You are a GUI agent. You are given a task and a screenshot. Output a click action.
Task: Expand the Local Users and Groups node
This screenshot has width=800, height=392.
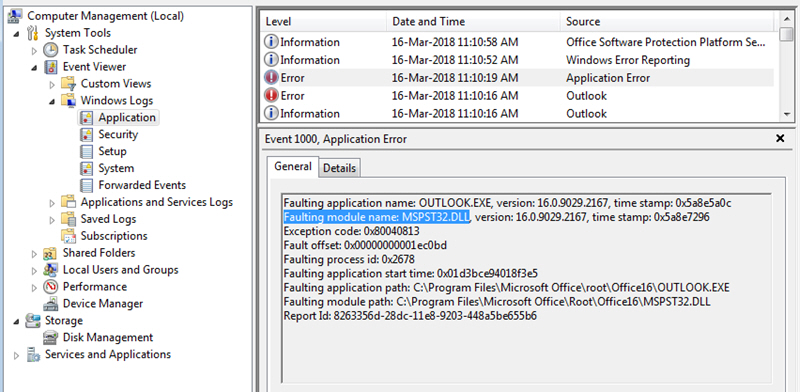[34, 270]
